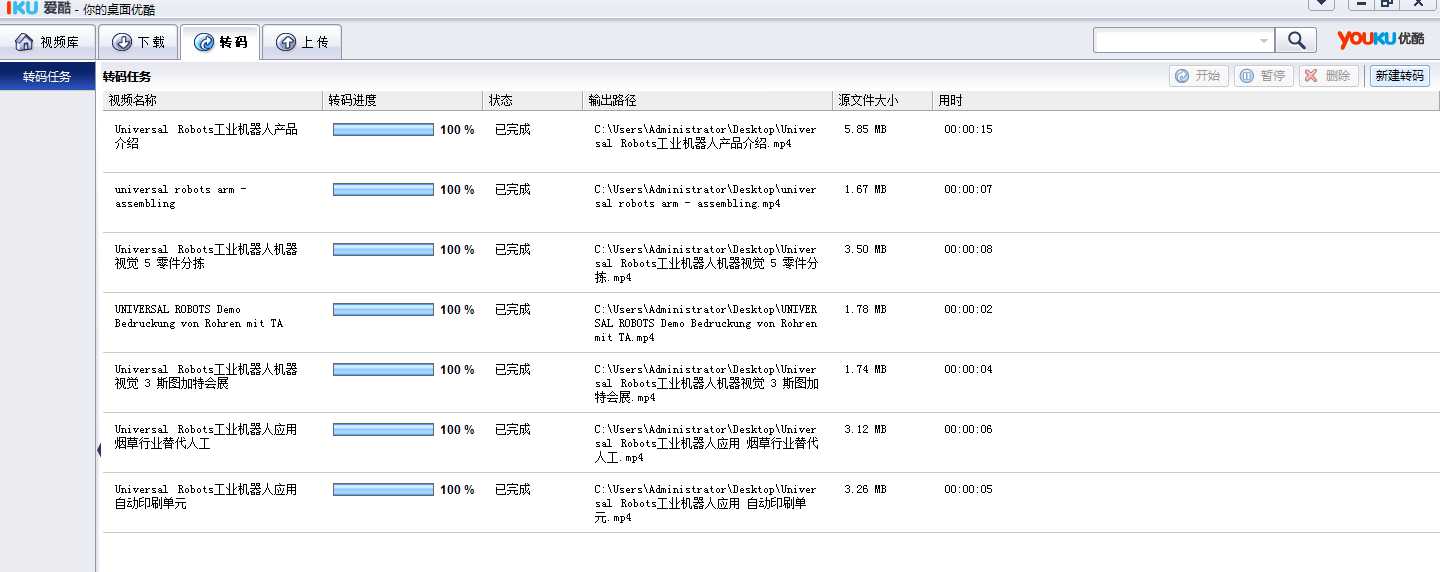Viewport: 1440px width, 572px height.
Task: Click the 3.50 MB file size
Action: [x=865, y=250]
